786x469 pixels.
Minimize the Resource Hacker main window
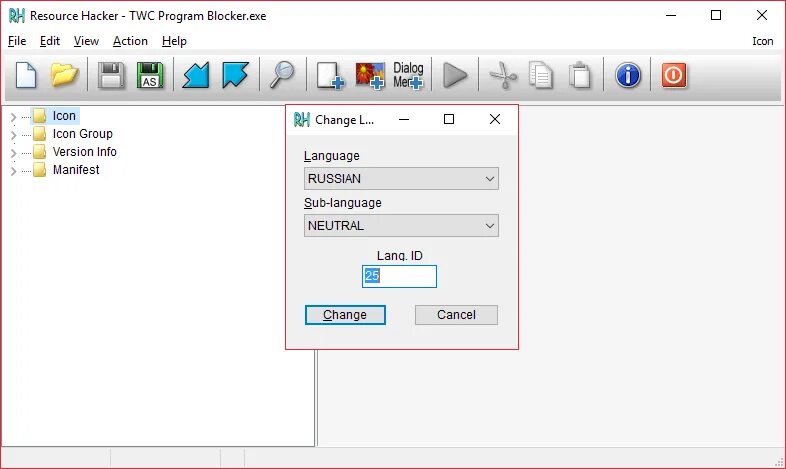point(671,16)
